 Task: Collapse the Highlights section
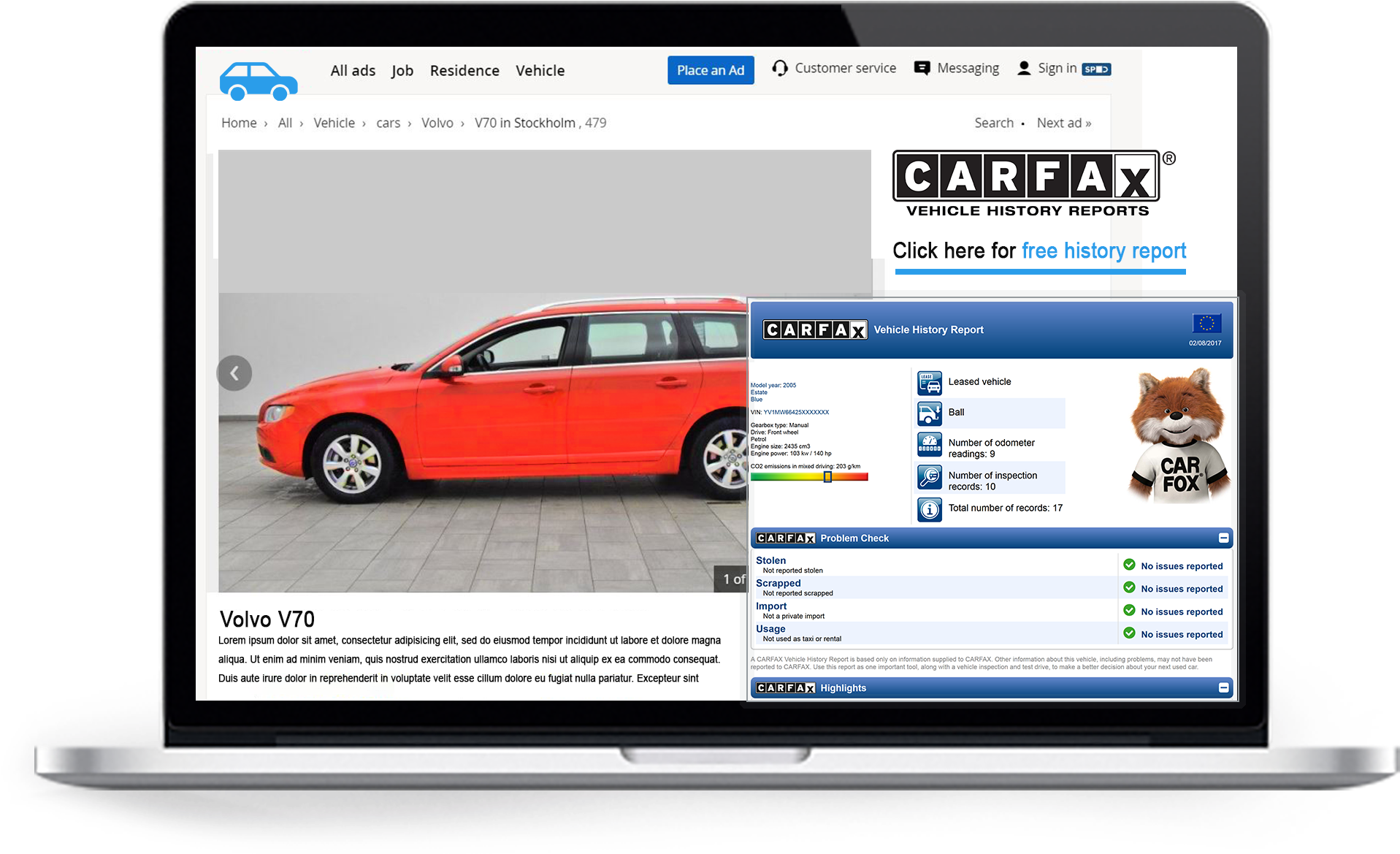pos(1224,688)
